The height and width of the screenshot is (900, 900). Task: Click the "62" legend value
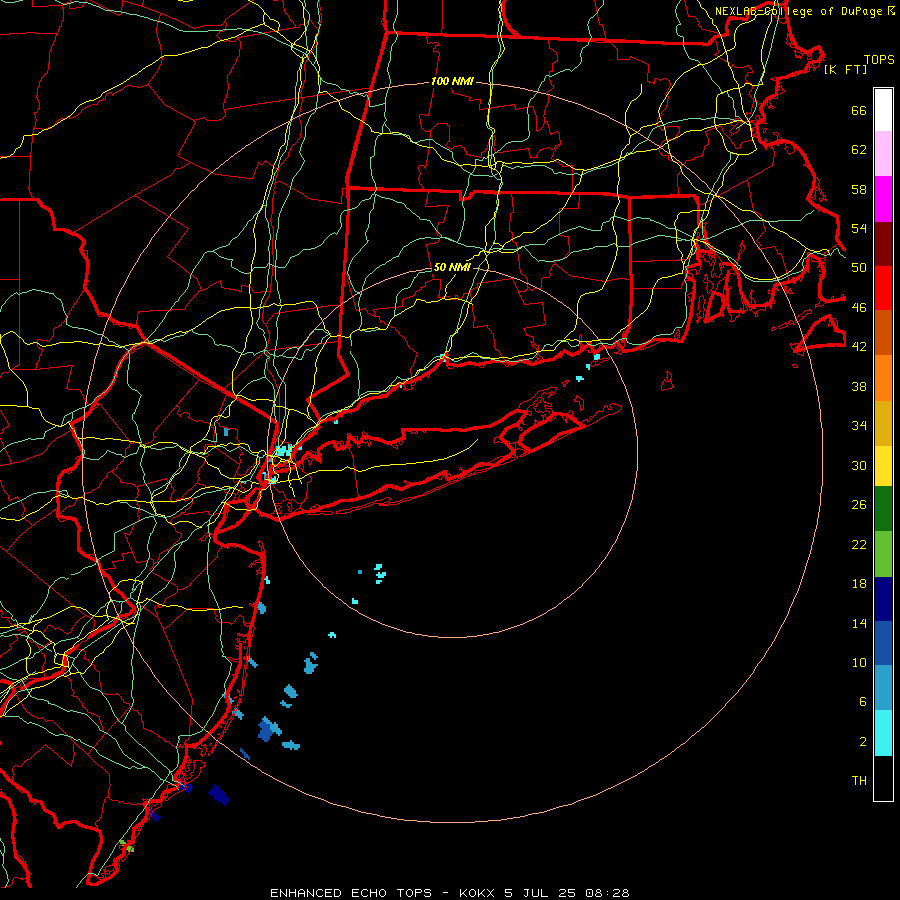coord(859,149)
